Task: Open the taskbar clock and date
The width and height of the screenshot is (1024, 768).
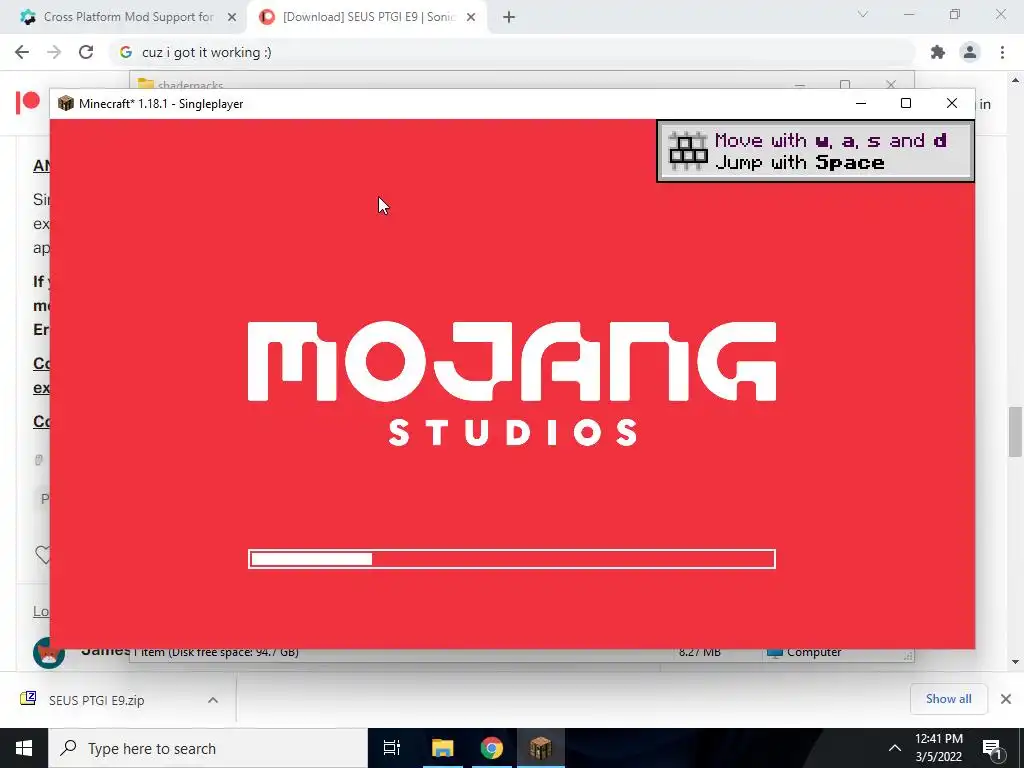Action: 938,748
